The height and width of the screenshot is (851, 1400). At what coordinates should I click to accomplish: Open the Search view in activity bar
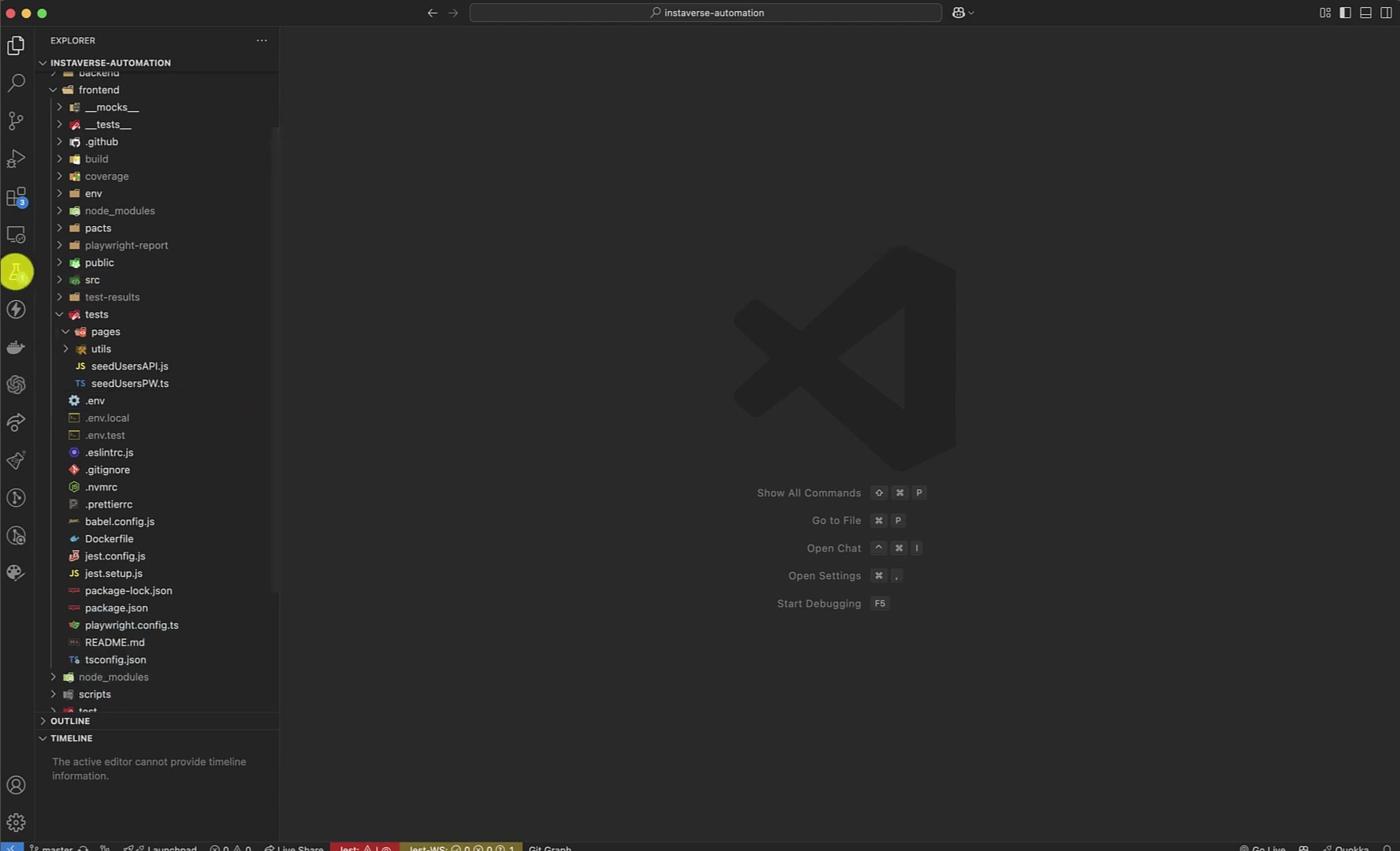click(x=16, y=83)
